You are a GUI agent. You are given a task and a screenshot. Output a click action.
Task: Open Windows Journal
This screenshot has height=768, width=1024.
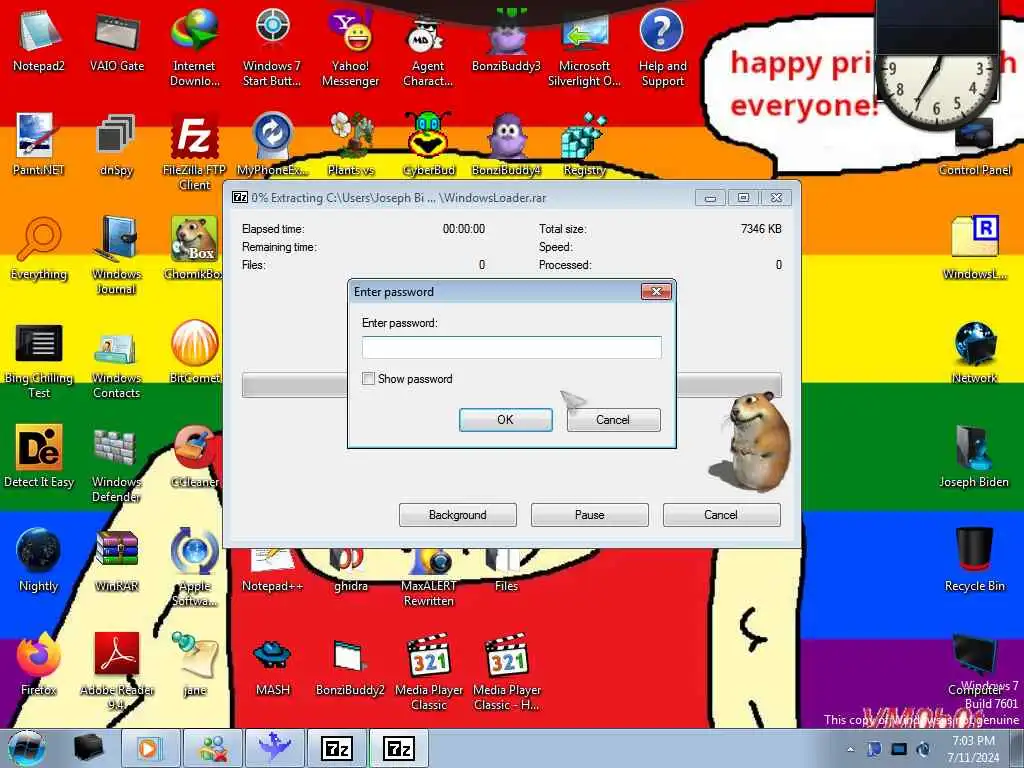point(117,256)
